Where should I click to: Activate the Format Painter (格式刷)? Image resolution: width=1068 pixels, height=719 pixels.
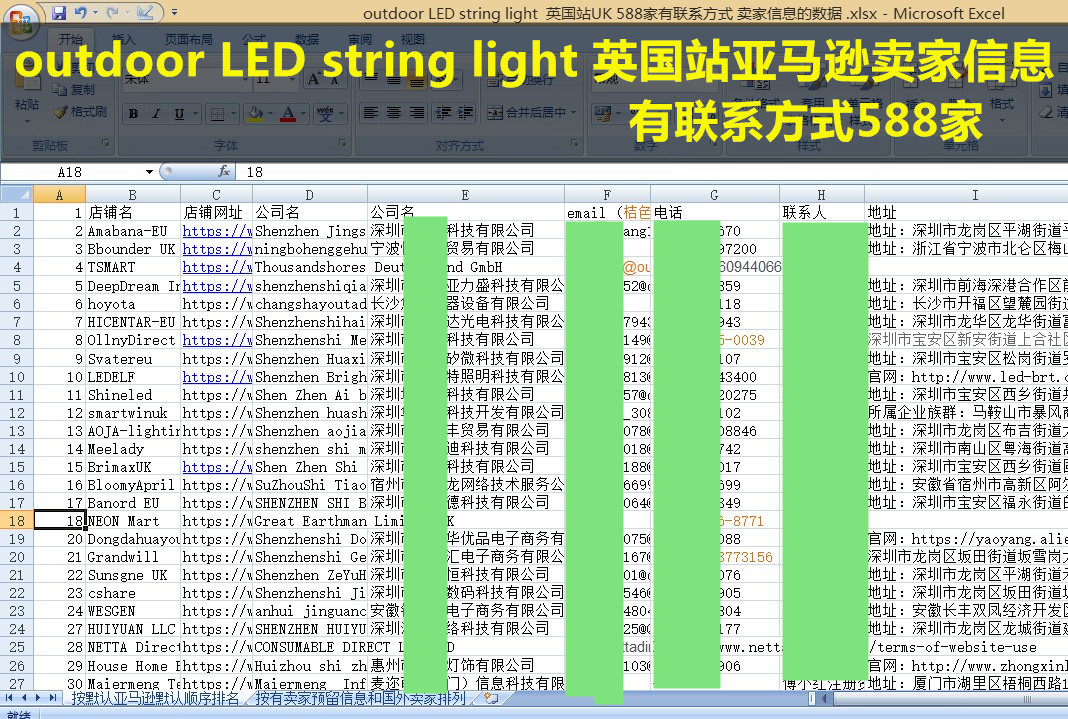click(x=60, y=111)
